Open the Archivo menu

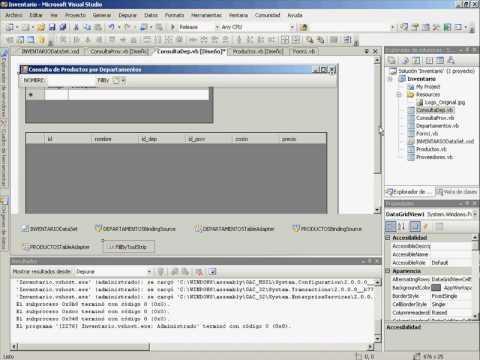tap(14, 15)
